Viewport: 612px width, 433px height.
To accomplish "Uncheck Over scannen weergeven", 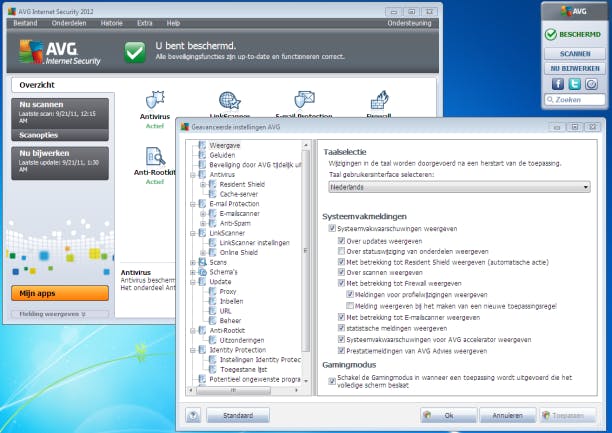I will click(x=342, y=272).
